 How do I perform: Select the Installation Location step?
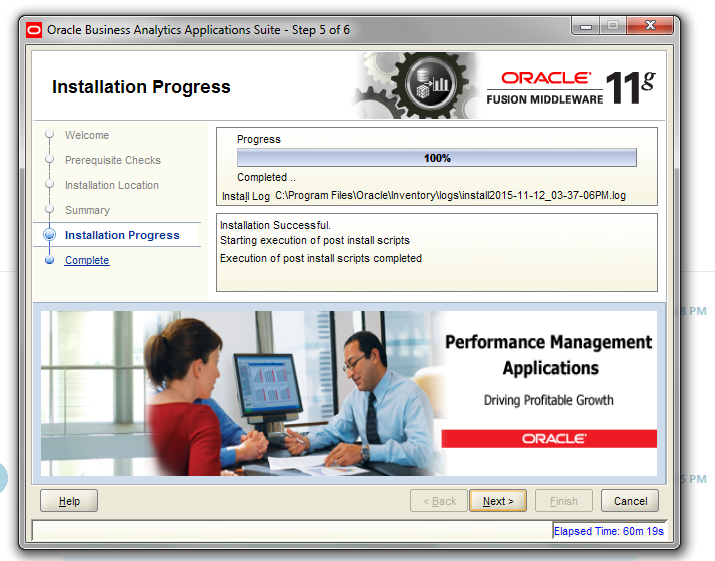112,185
